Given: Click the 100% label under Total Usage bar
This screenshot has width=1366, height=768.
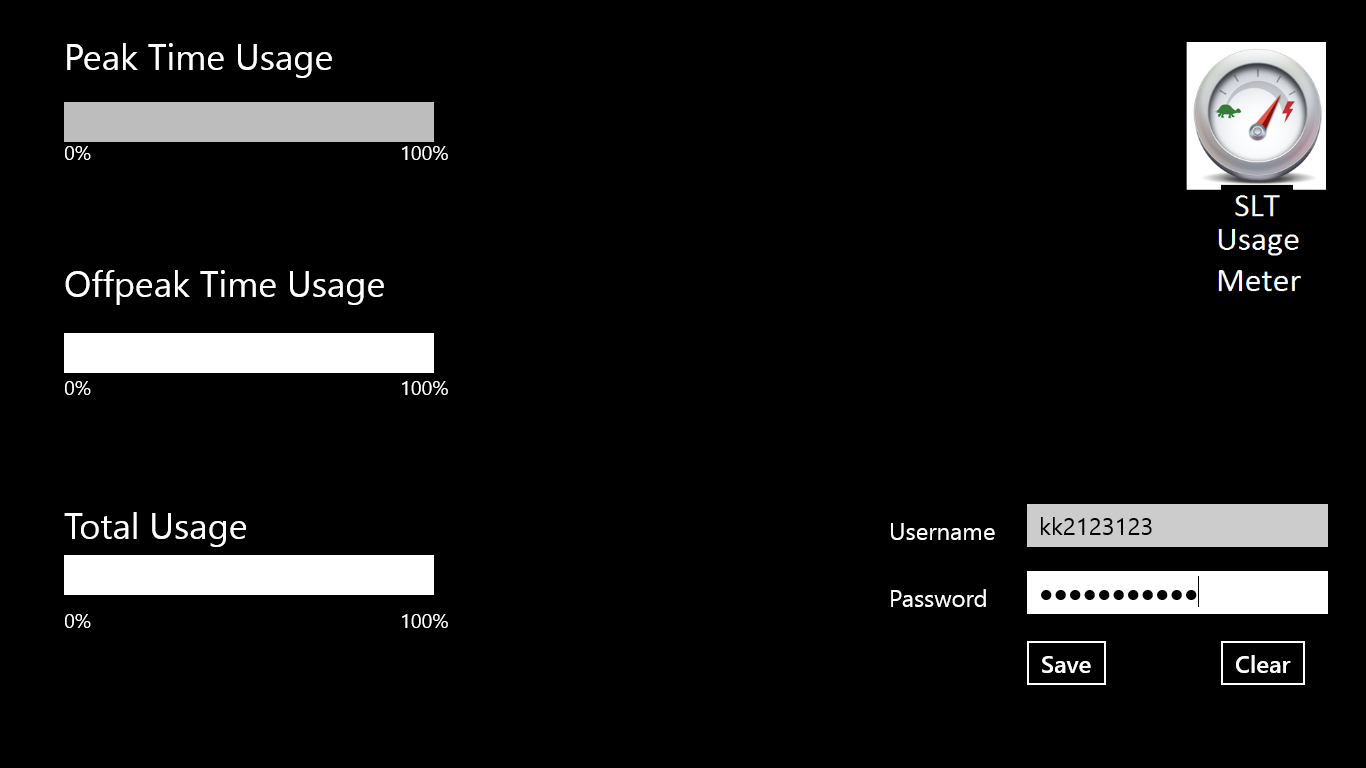Looking at the screenshot, I should point(424,622).
